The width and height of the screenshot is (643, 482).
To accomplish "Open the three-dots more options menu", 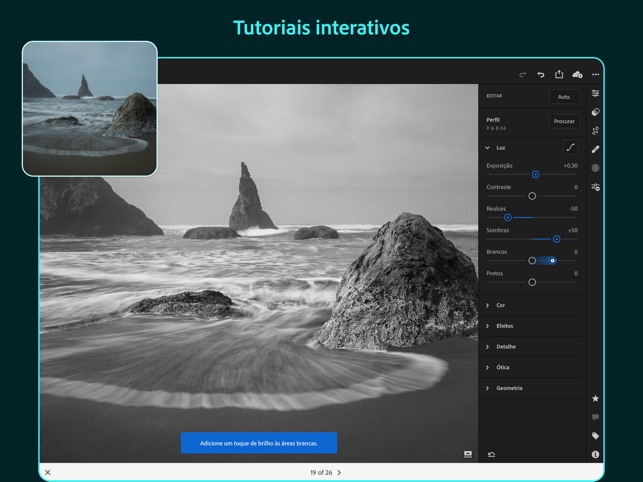I will [596, 74].
